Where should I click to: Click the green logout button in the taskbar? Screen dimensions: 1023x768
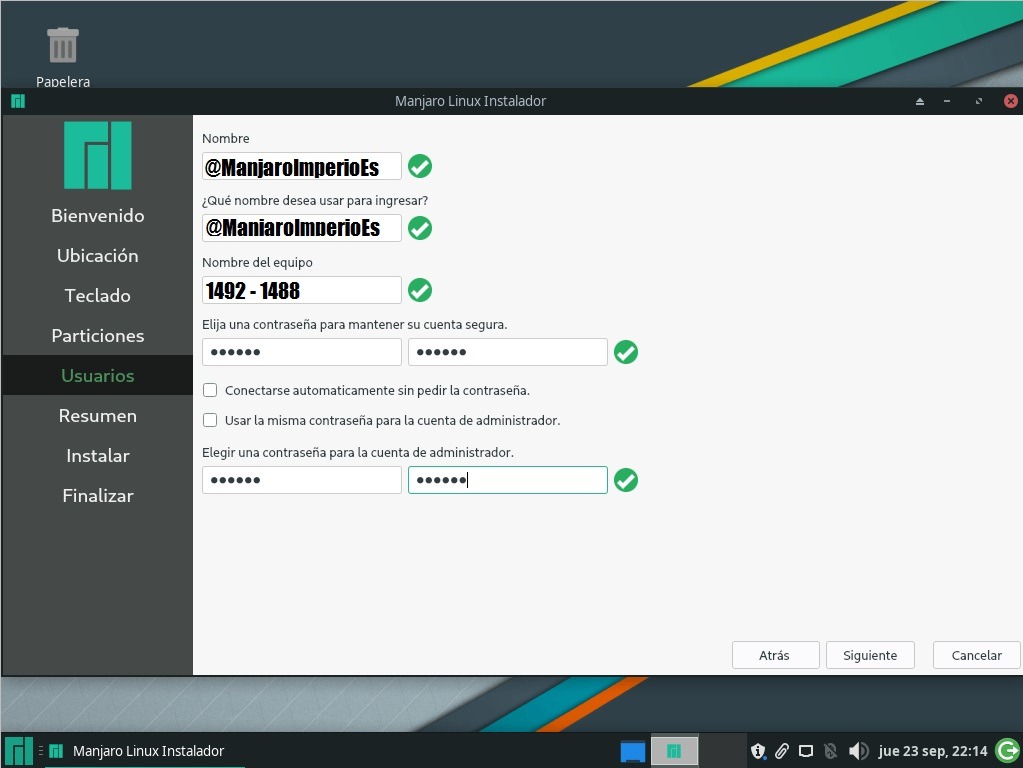coord(1007,750)
